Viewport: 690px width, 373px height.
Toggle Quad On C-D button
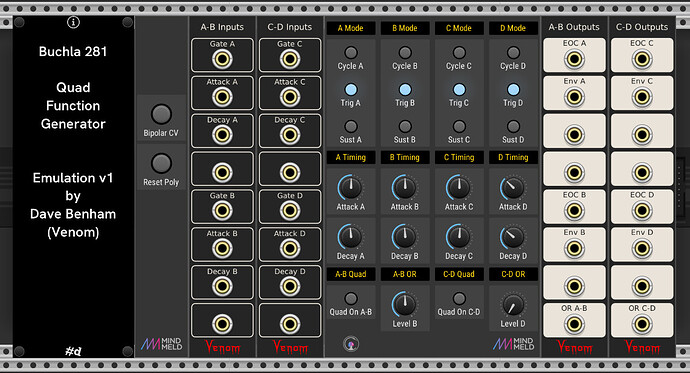(x=459, y=299)
